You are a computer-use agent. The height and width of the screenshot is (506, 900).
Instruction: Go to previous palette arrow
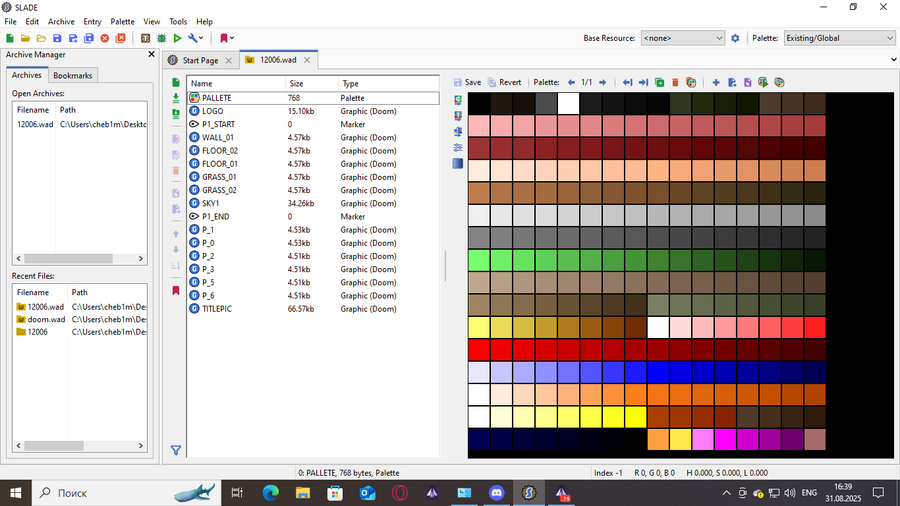[571, 83]
